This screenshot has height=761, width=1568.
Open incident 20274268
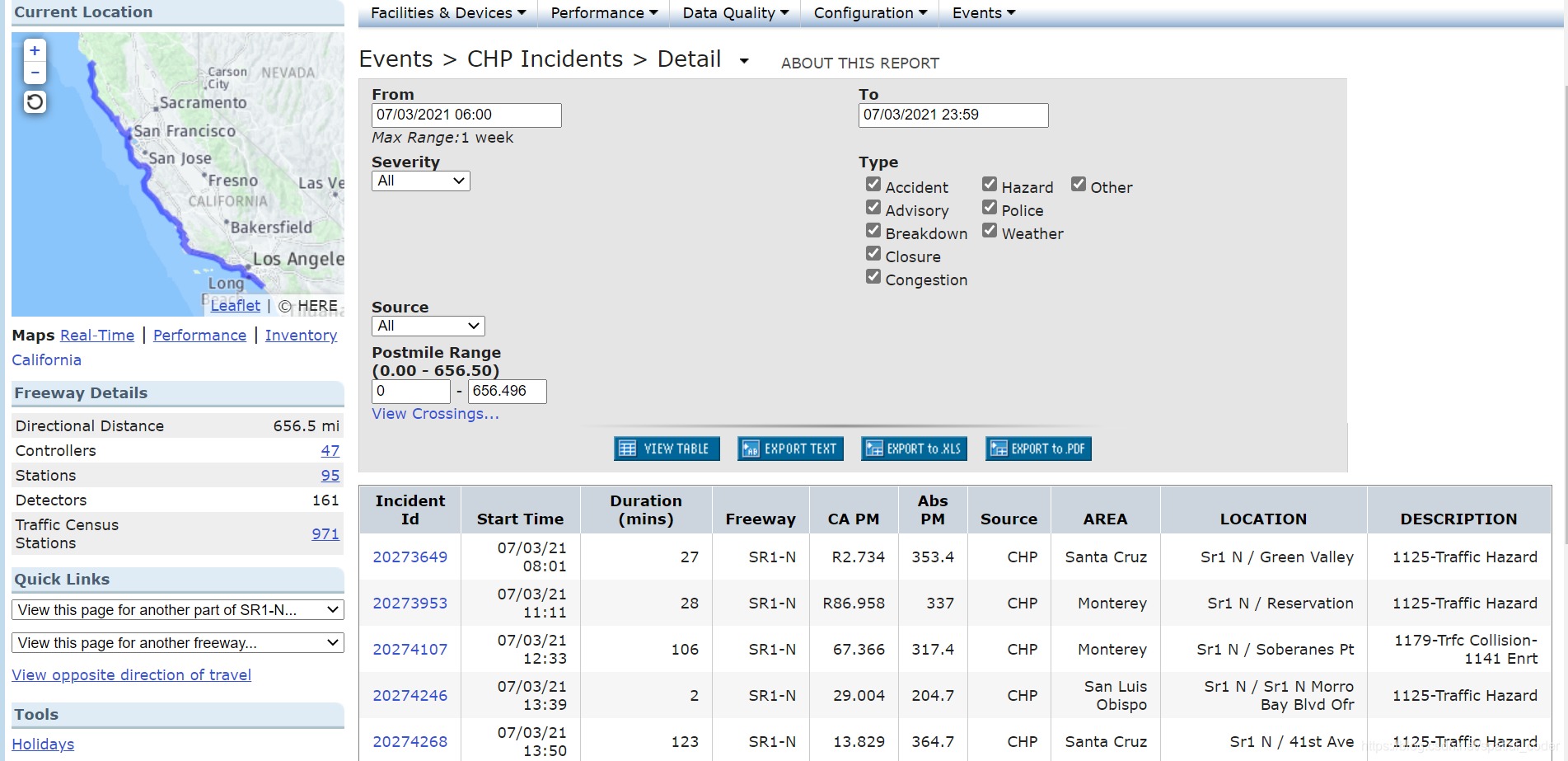tap(410, 742)
